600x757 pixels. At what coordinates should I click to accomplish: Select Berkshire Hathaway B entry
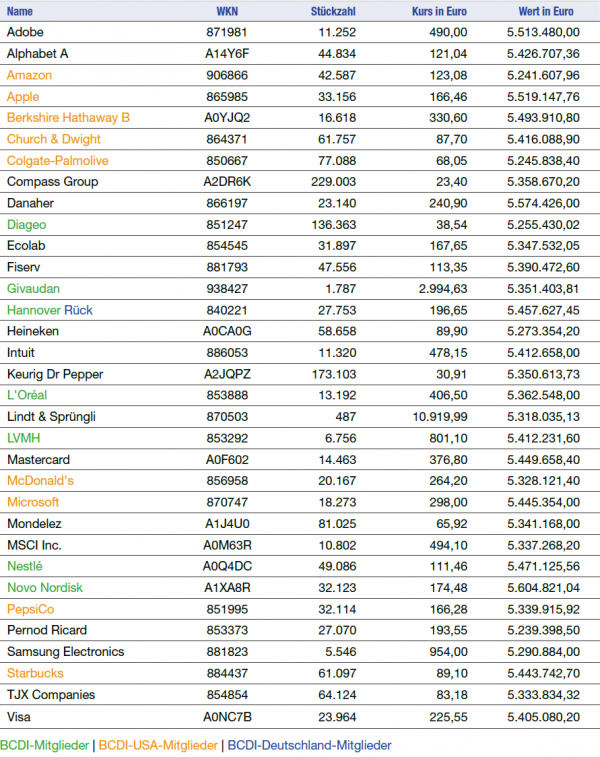click(68, 118)
